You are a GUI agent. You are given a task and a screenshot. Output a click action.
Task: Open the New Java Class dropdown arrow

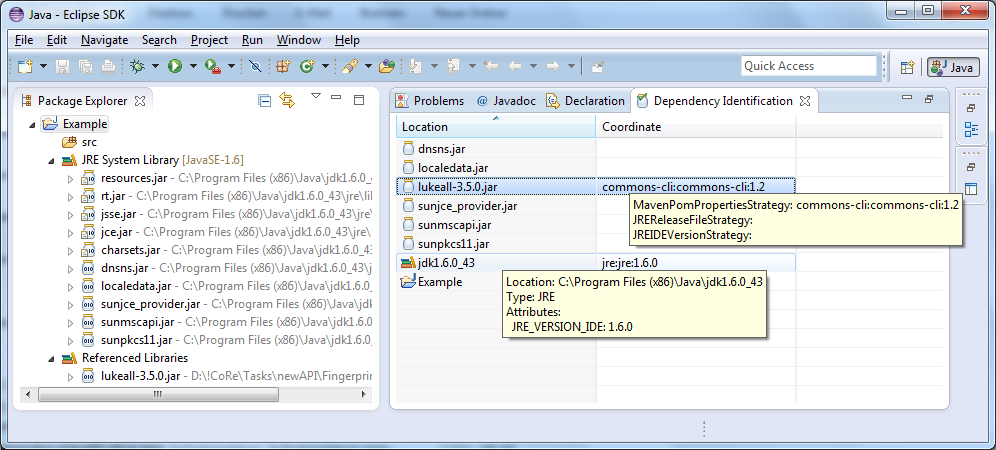(325, 66)
